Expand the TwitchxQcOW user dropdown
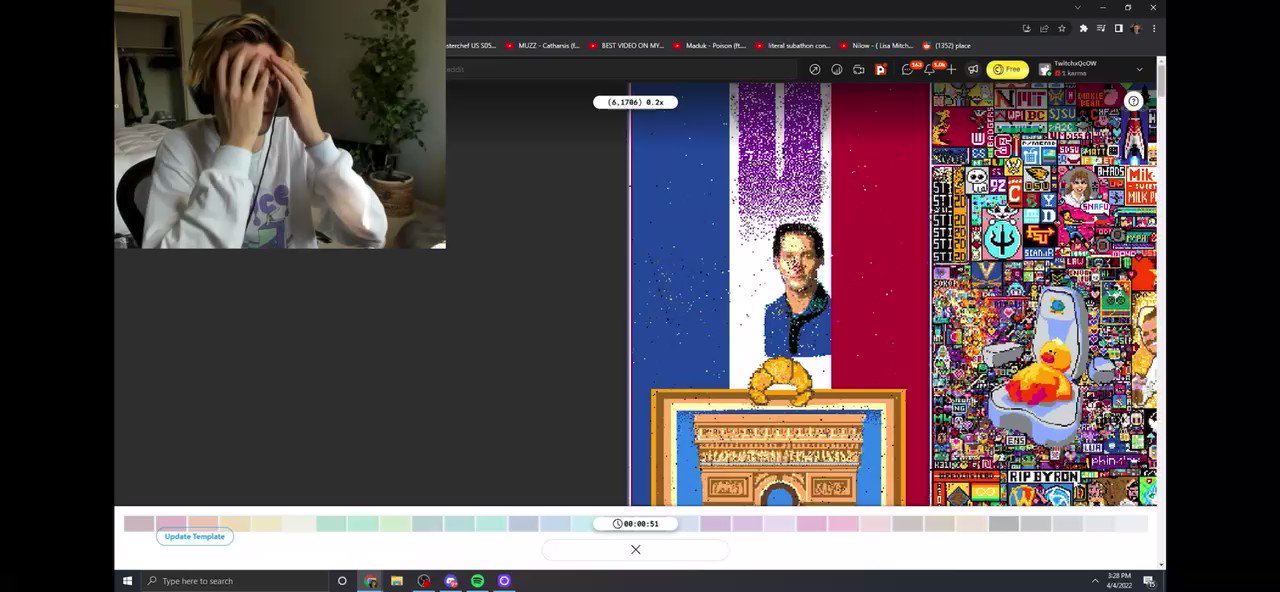This screenshot has width=1280, height=592. (1139, 69)
